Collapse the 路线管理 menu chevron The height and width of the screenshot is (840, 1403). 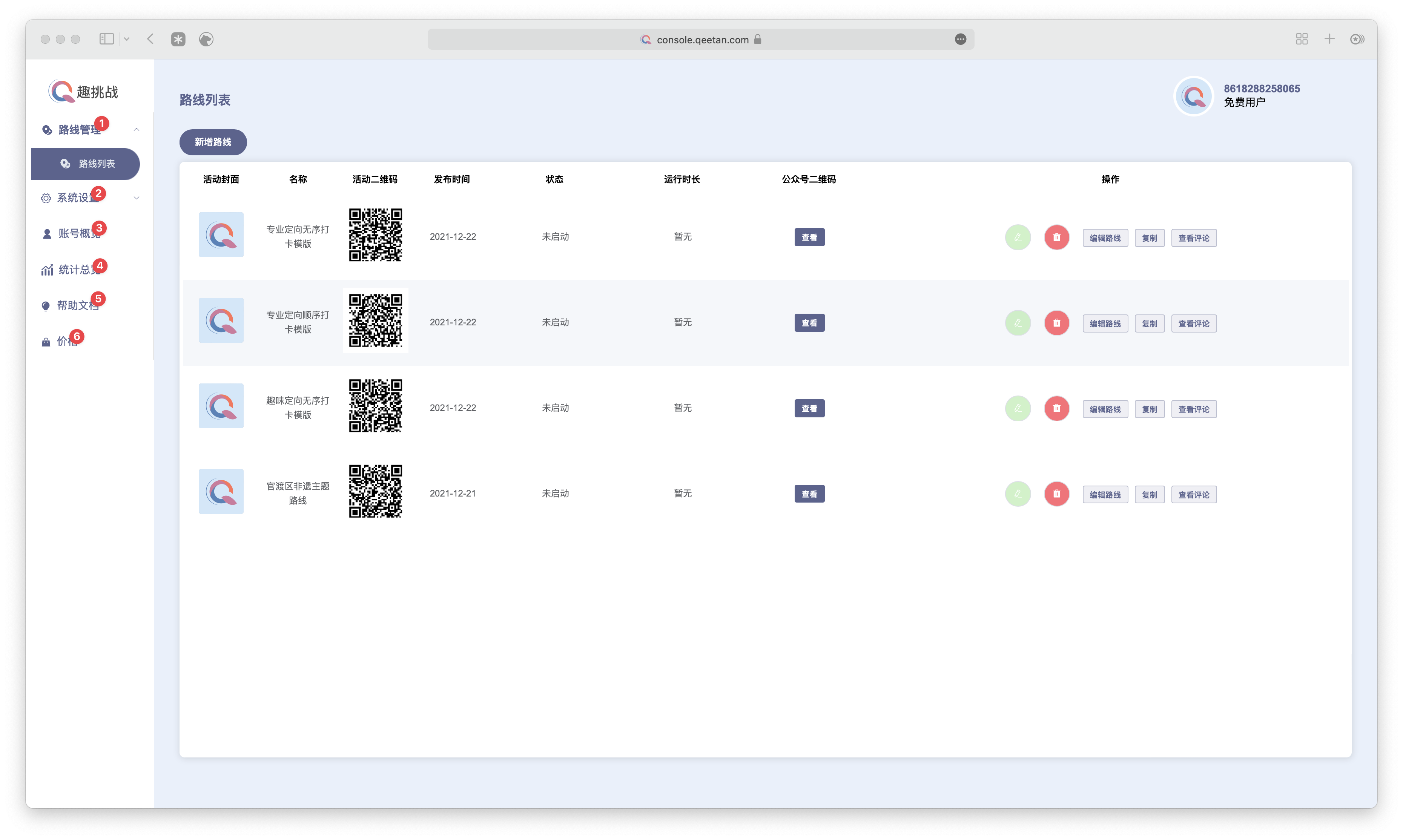coord(137,130)
